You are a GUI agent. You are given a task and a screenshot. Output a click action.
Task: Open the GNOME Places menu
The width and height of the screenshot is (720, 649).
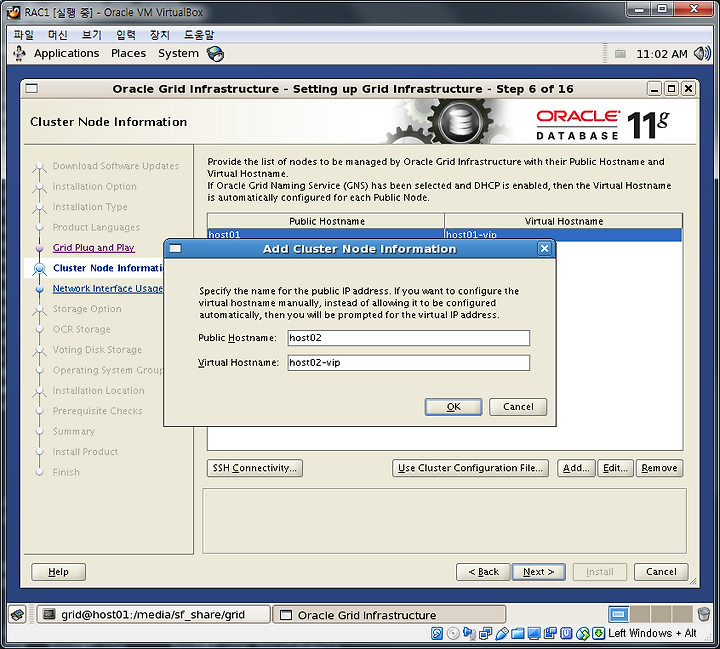pos(129,53)
